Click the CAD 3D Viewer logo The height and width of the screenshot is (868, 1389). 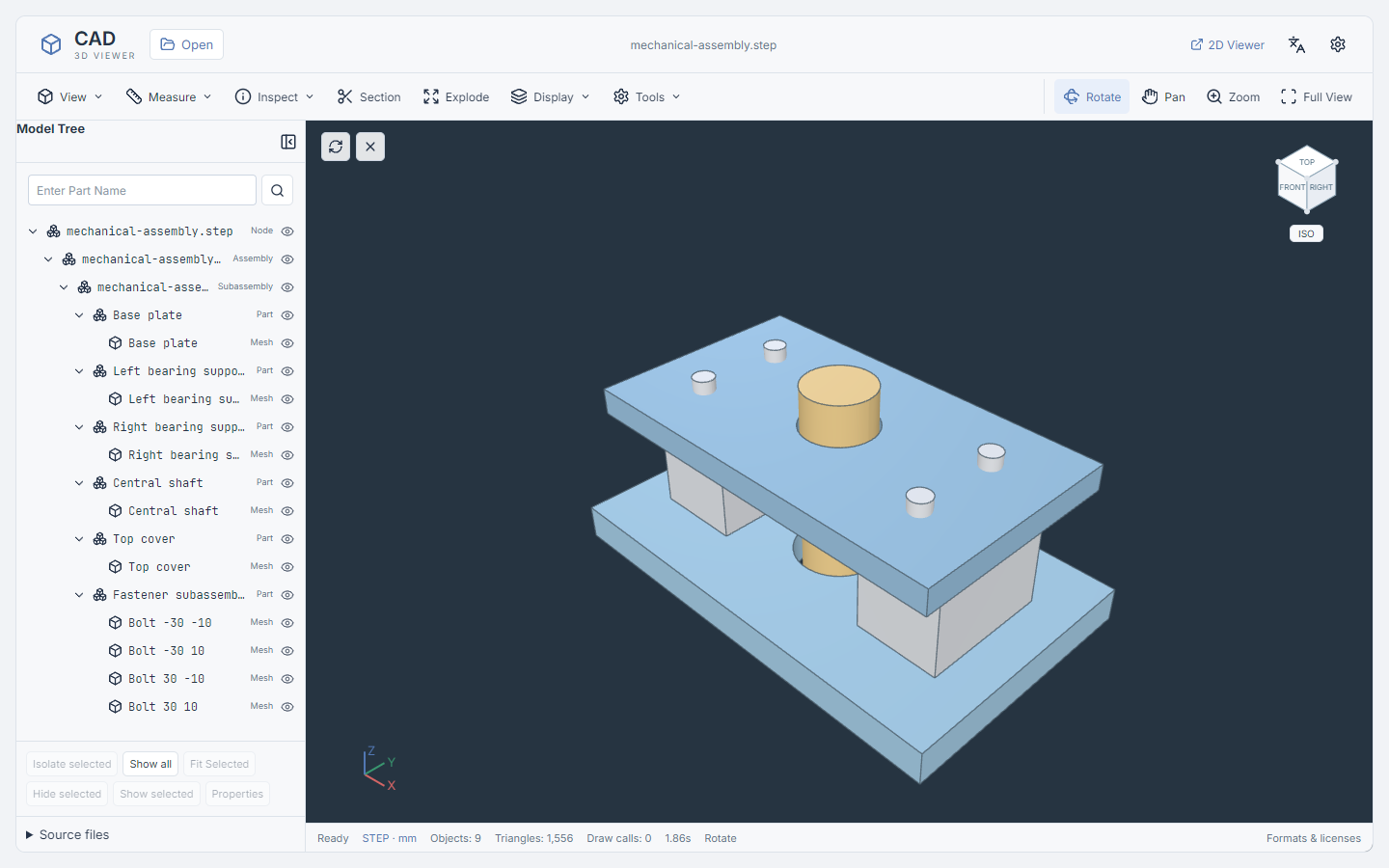pos(87,44)
